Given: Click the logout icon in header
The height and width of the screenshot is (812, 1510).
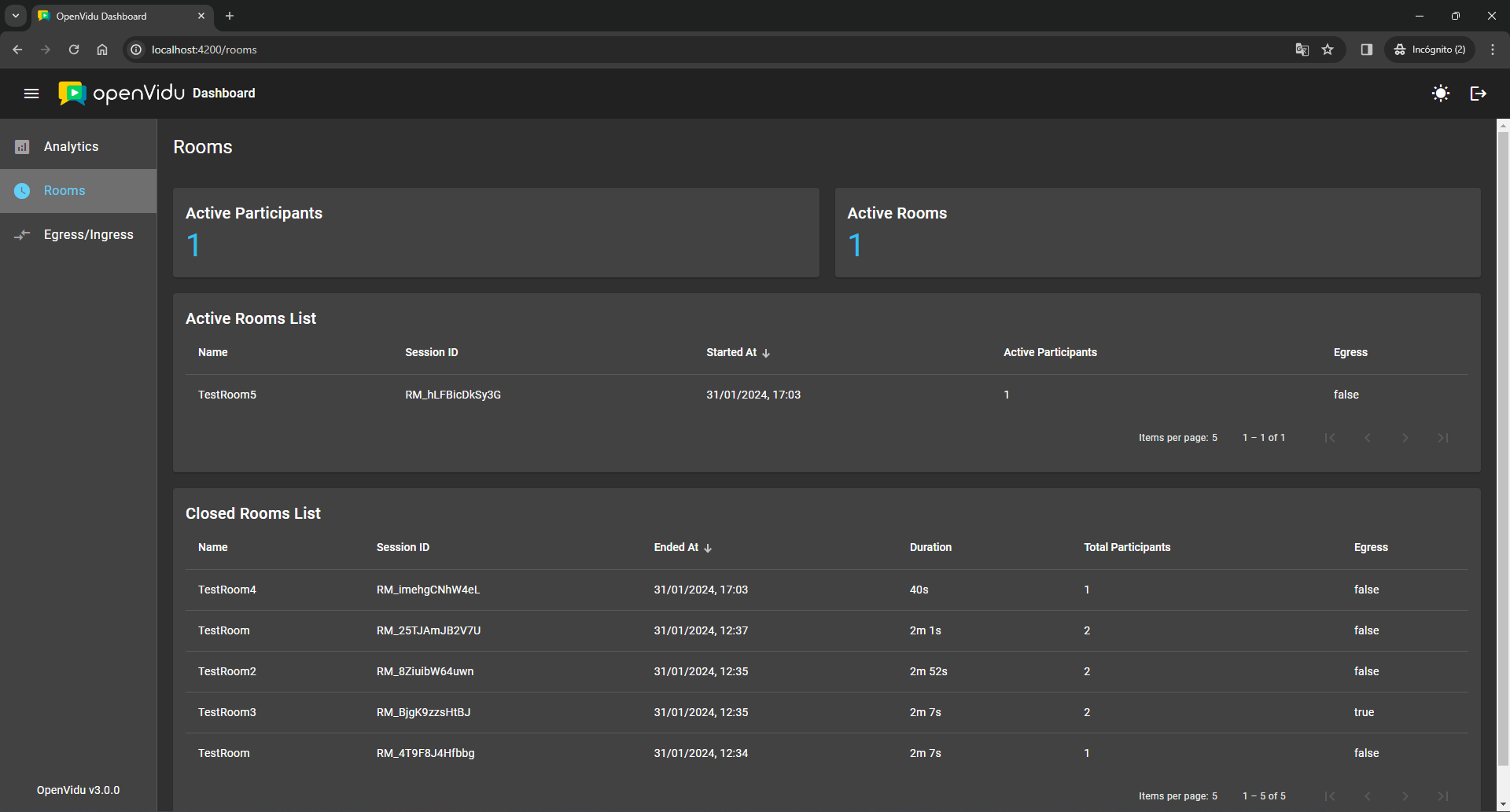Looking at the screenshot, I should coord(1478,94).
